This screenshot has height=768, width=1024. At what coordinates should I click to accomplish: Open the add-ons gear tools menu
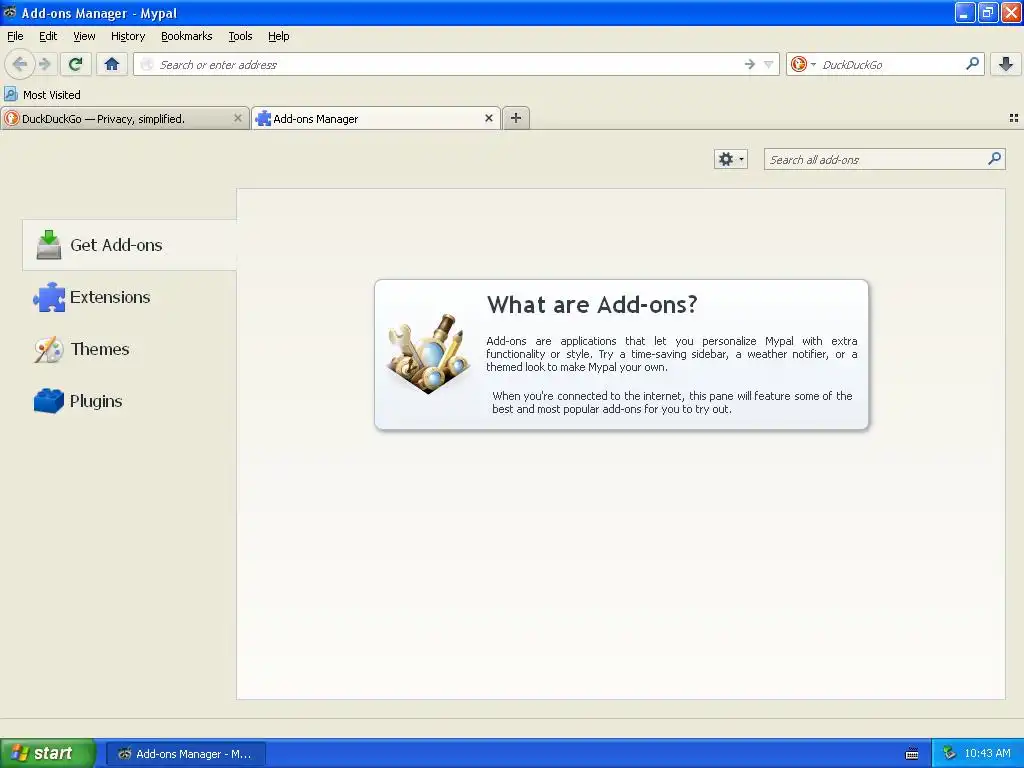(730, 159)
